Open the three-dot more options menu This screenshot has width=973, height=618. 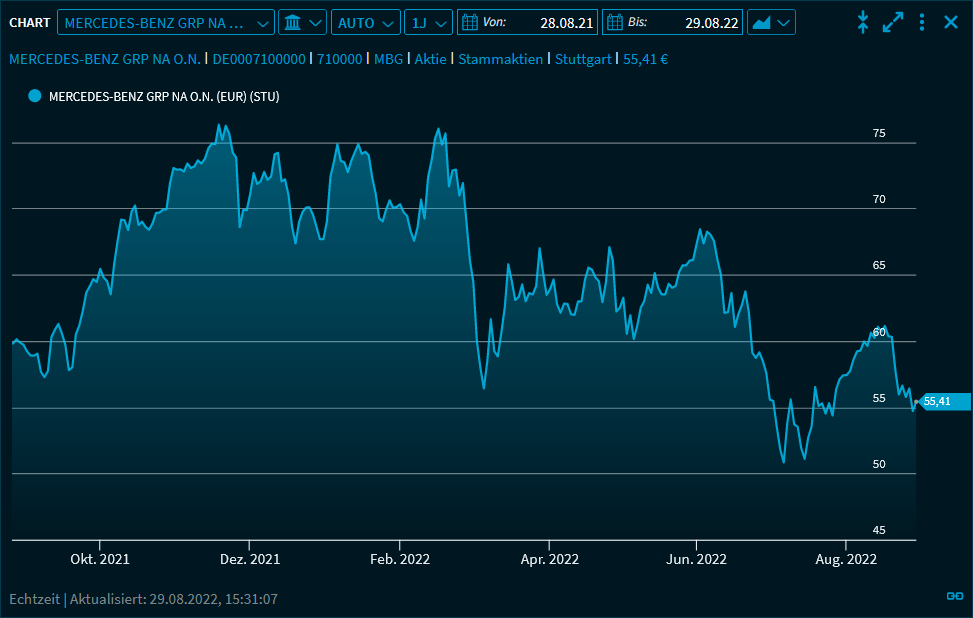(922, 22)
